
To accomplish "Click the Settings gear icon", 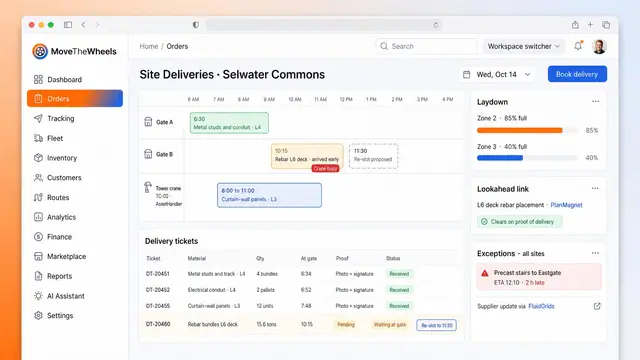I will pos(38,316).
